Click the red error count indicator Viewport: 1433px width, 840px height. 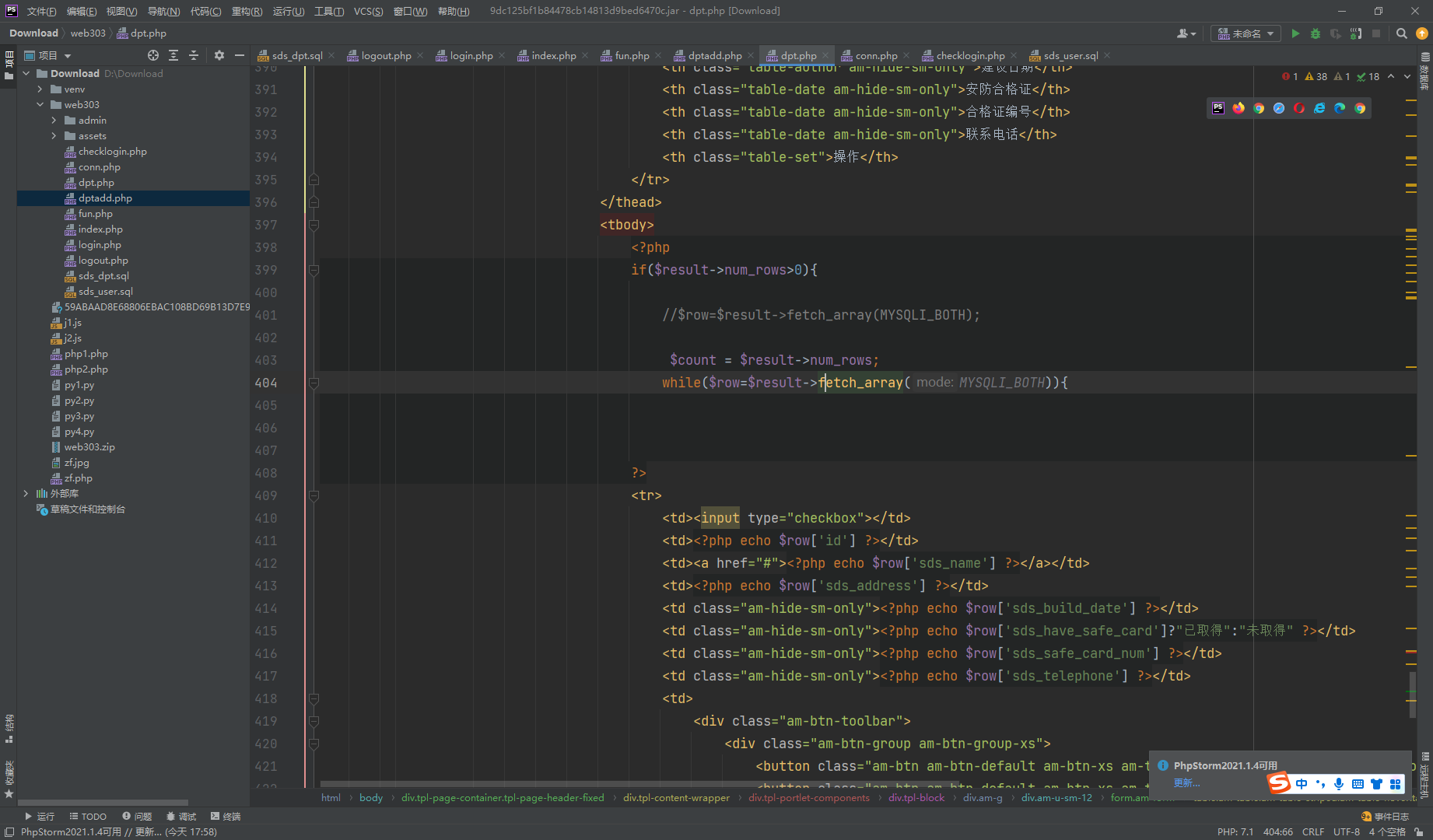[x=1290, y=76]
